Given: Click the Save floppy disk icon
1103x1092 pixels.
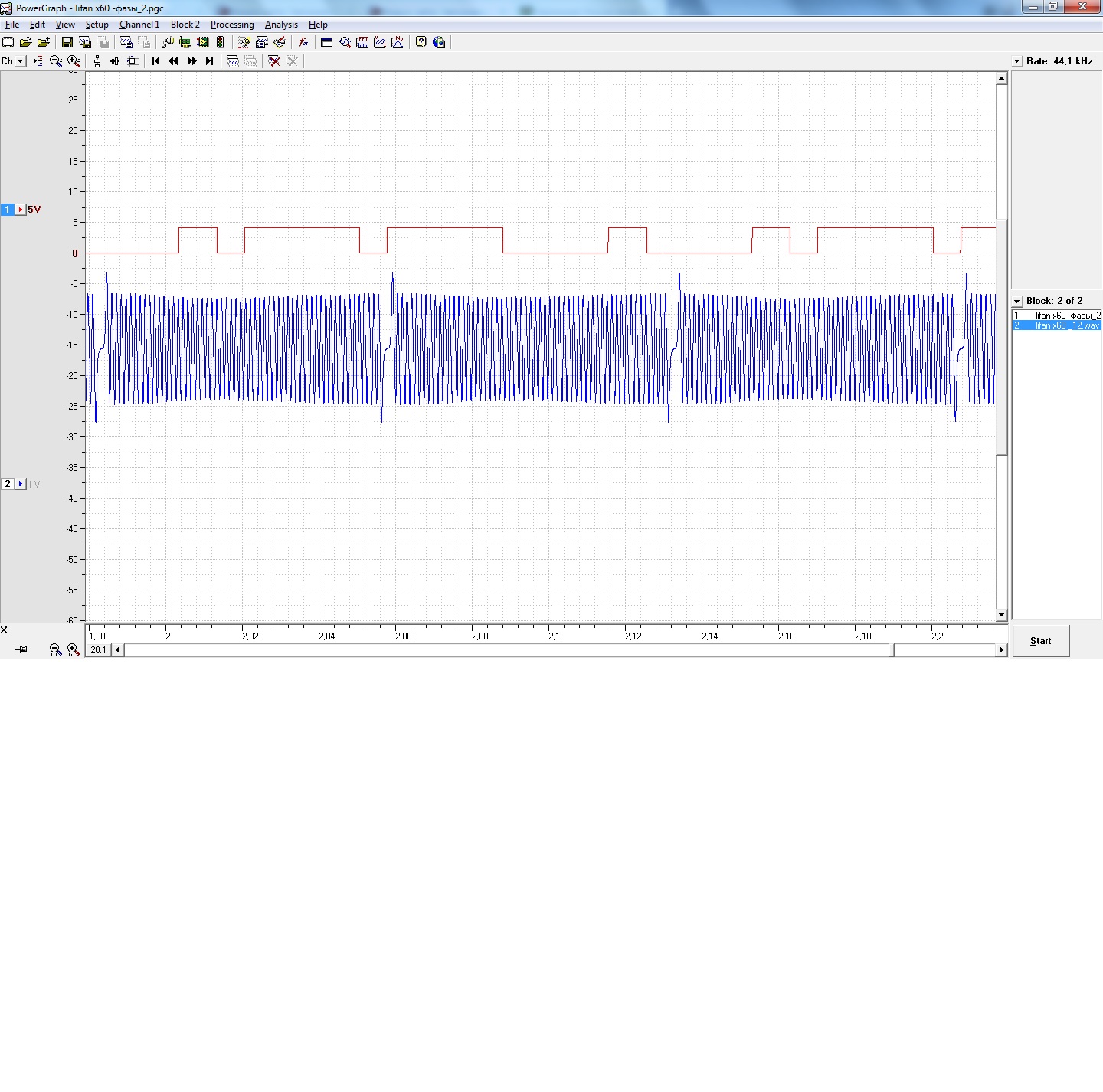Looking at the screenshot, I should [x=67, y=43].
